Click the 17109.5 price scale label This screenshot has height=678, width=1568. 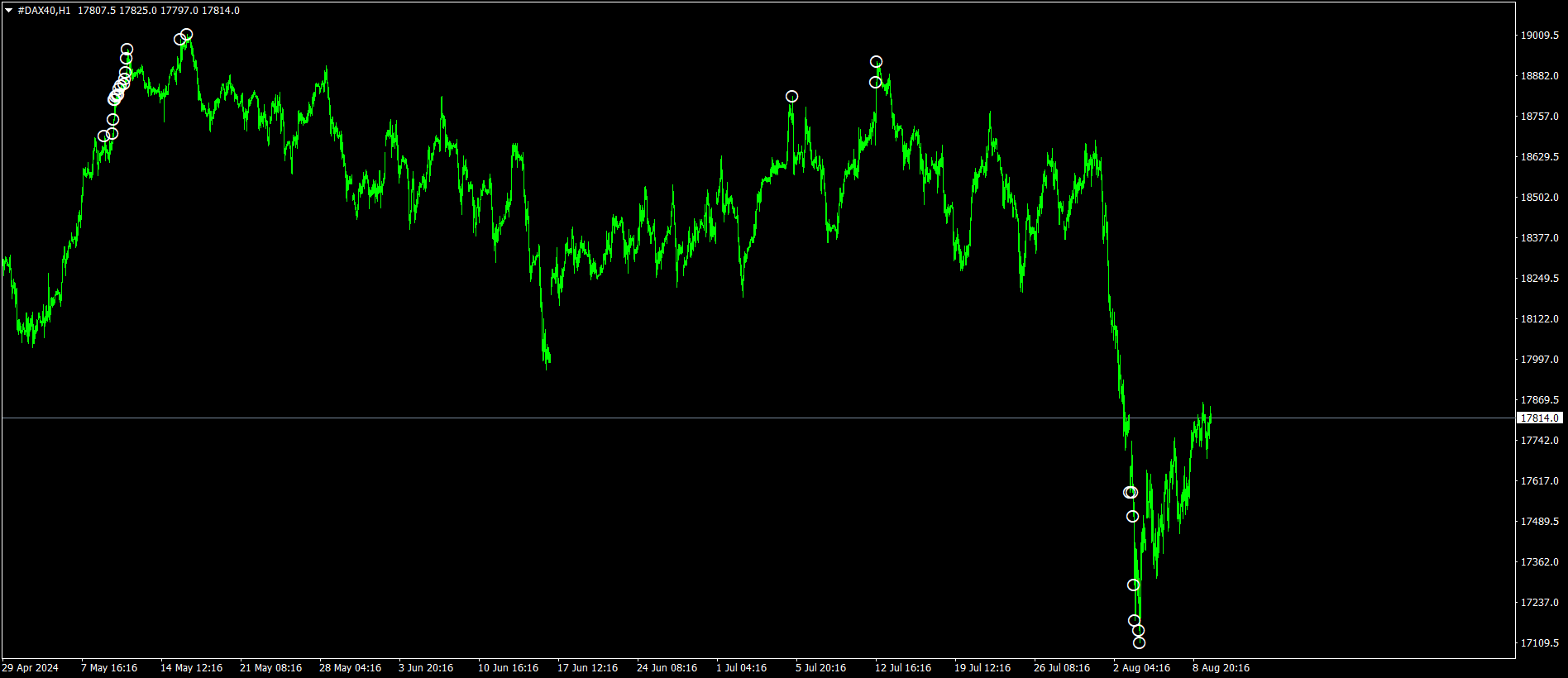(x=1539, y=643)
